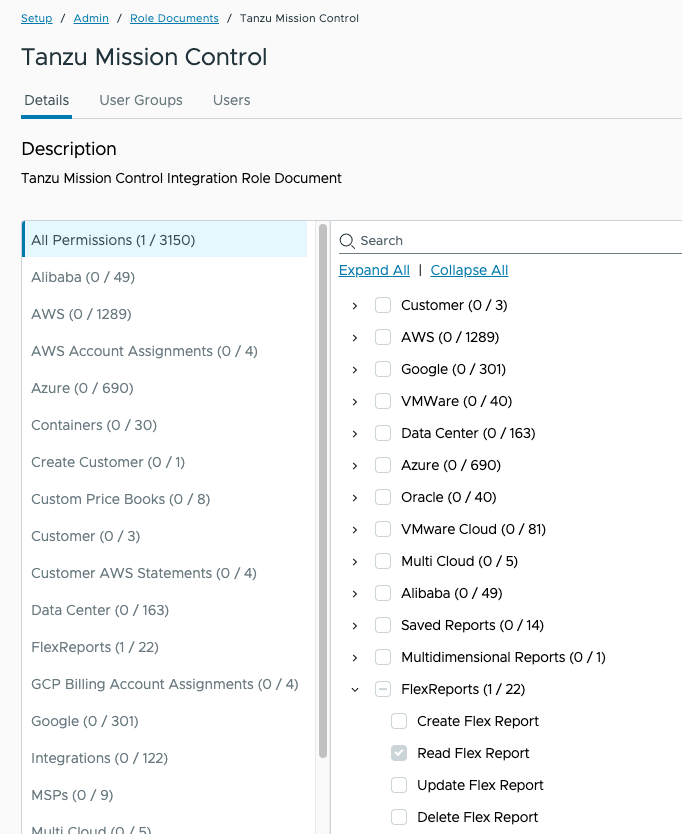
Task: Tick the Multidimensional Reports checkbox
Action: tap(383, 657)
